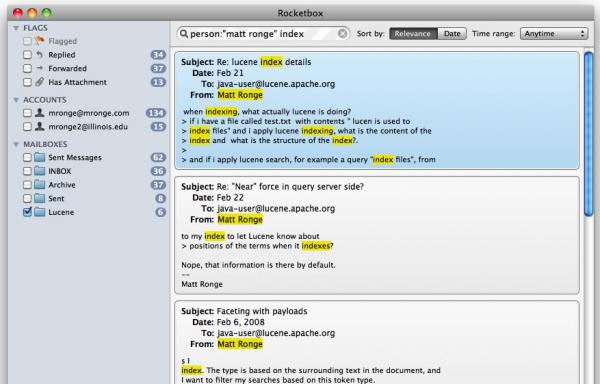Collapse the ACCOUNTS section
This screenshot has height=384, width=600.
coord(16,100)
